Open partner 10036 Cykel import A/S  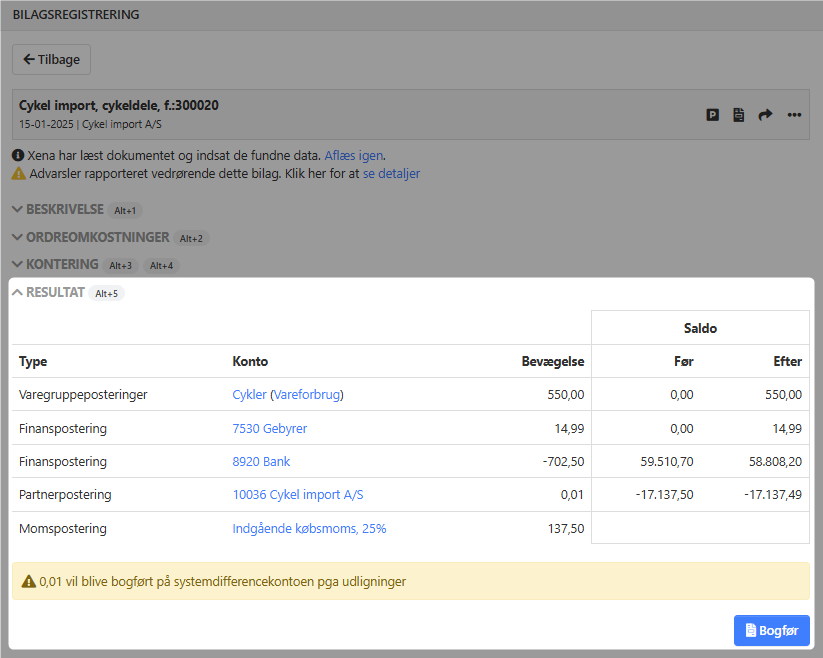[x=297, y=495]
